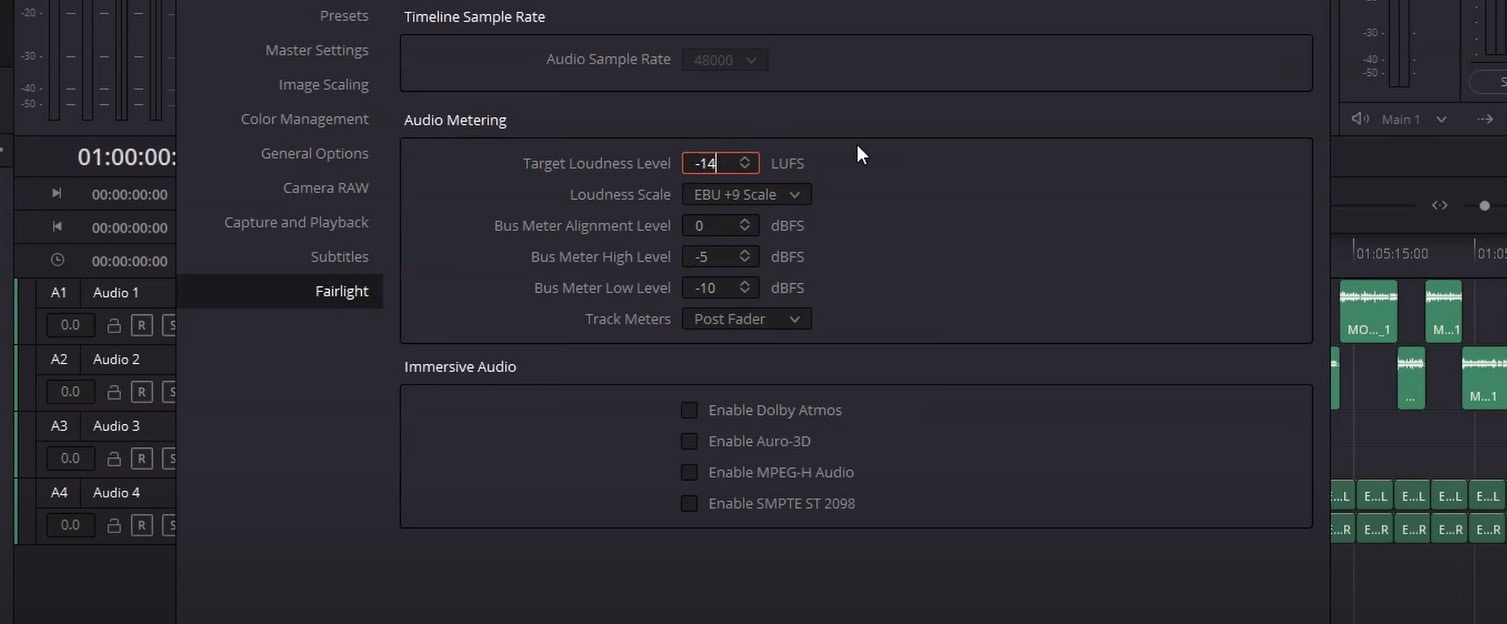Expand the Main 1 bus dropdown
Image resolution: width=1507 pixels, height=624 pixels.
pyautogui.click(x=1441, y=119)
